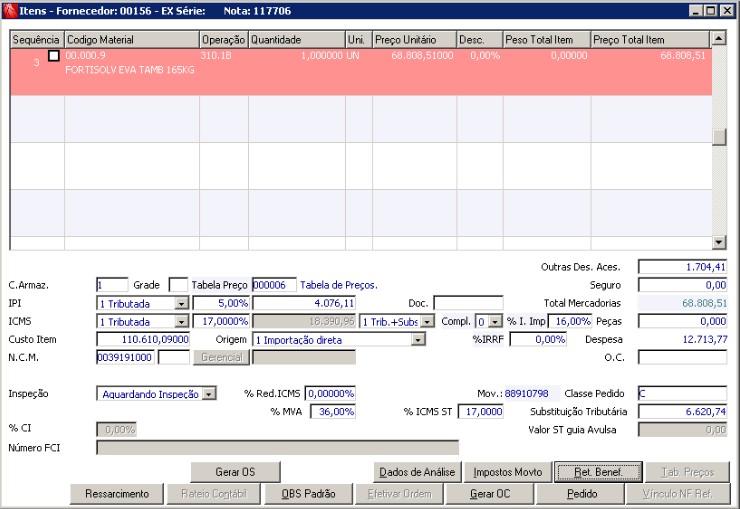Click the Desc. column header
Screen dimensions: 740x509
coord(479,40)
